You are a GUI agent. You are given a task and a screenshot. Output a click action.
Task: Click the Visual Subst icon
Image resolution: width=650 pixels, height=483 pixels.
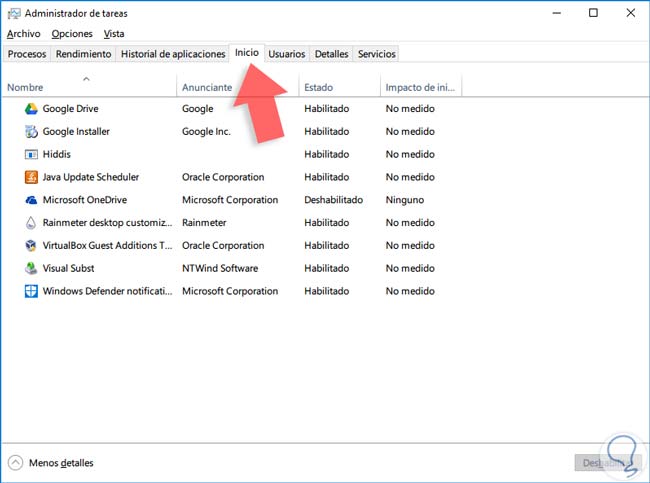(31, 269)
